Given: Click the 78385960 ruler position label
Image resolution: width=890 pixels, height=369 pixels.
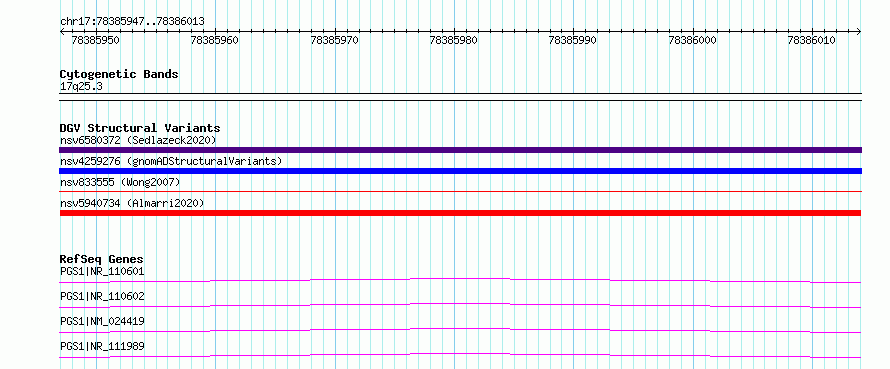Looking at the screenshot, I should point(215,40).
